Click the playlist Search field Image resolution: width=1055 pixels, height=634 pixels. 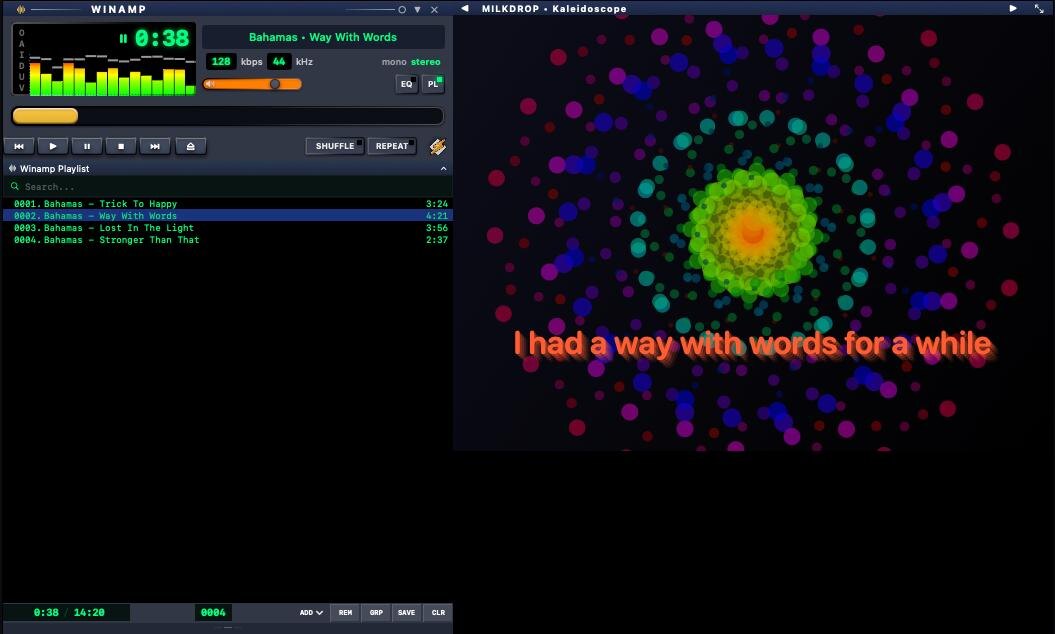point(227,186)
